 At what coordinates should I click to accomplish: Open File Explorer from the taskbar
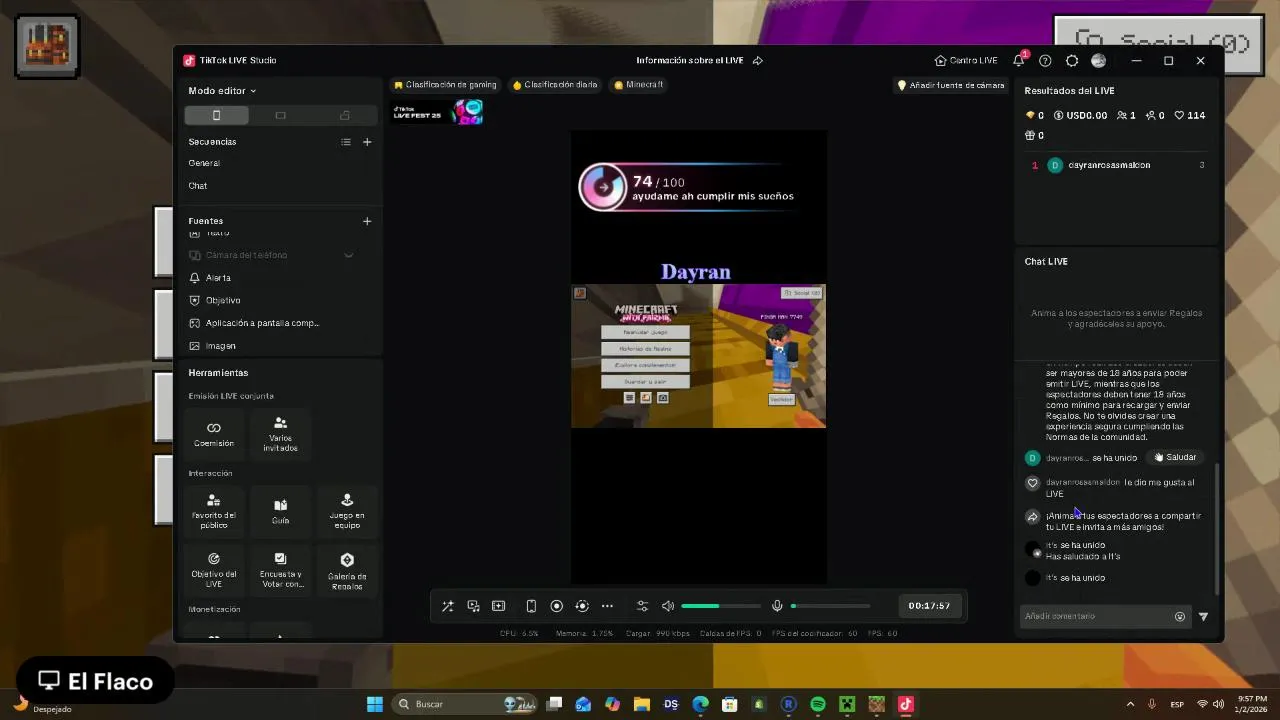pyautogui.click(x=641, y=704)
